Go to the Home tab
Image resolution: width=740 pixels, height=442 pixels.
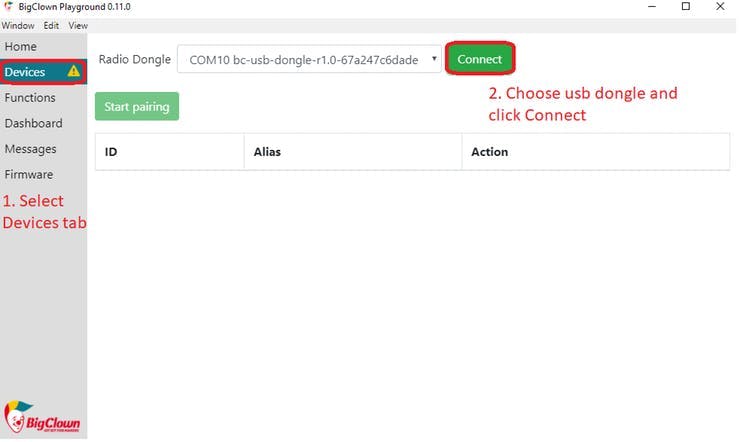pyautogui.click(x=21, y=47)
